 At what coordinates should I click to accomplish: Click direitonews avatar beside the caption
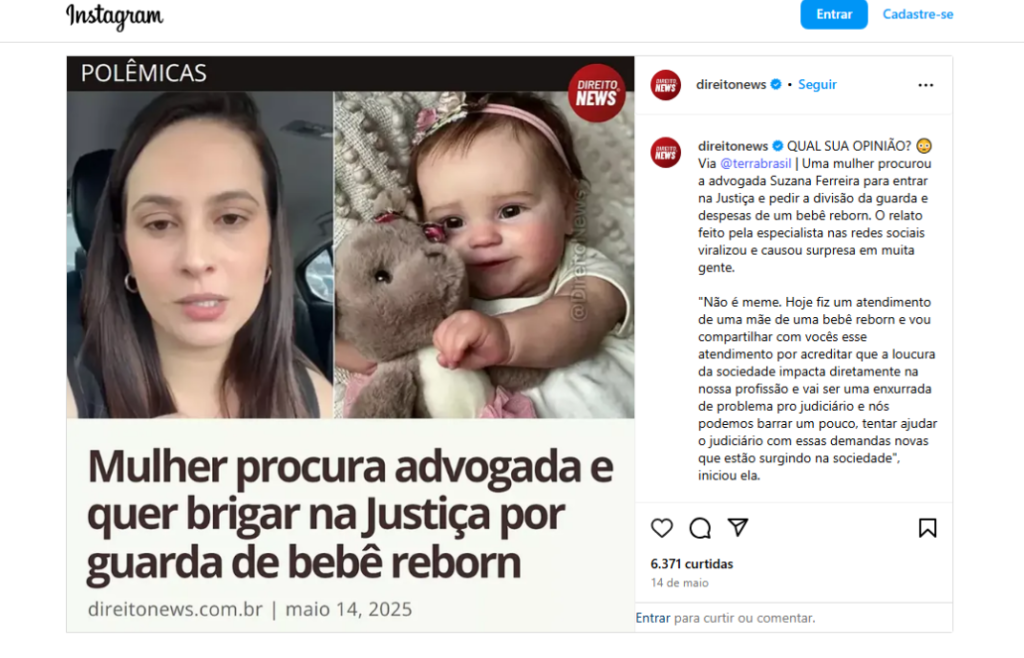tap(665, 153)
